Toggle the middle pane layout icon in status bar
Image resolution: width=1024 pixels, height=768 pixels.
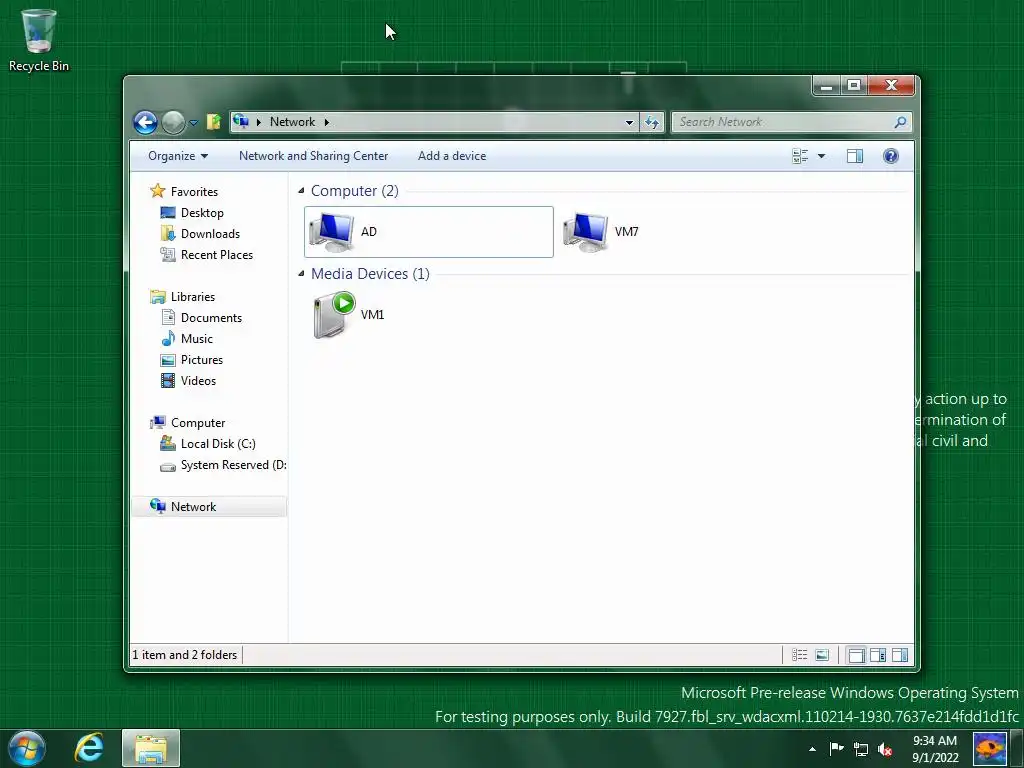coord(878,655)
